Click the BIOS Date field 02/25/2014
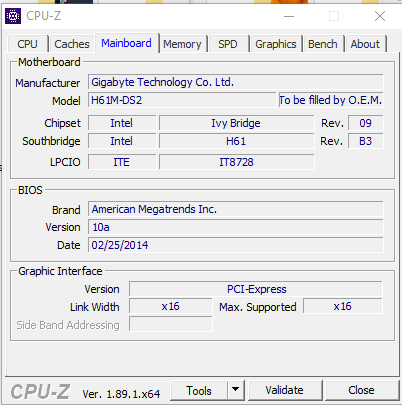The height and width of the screenshot is (405, 402). 236,245
